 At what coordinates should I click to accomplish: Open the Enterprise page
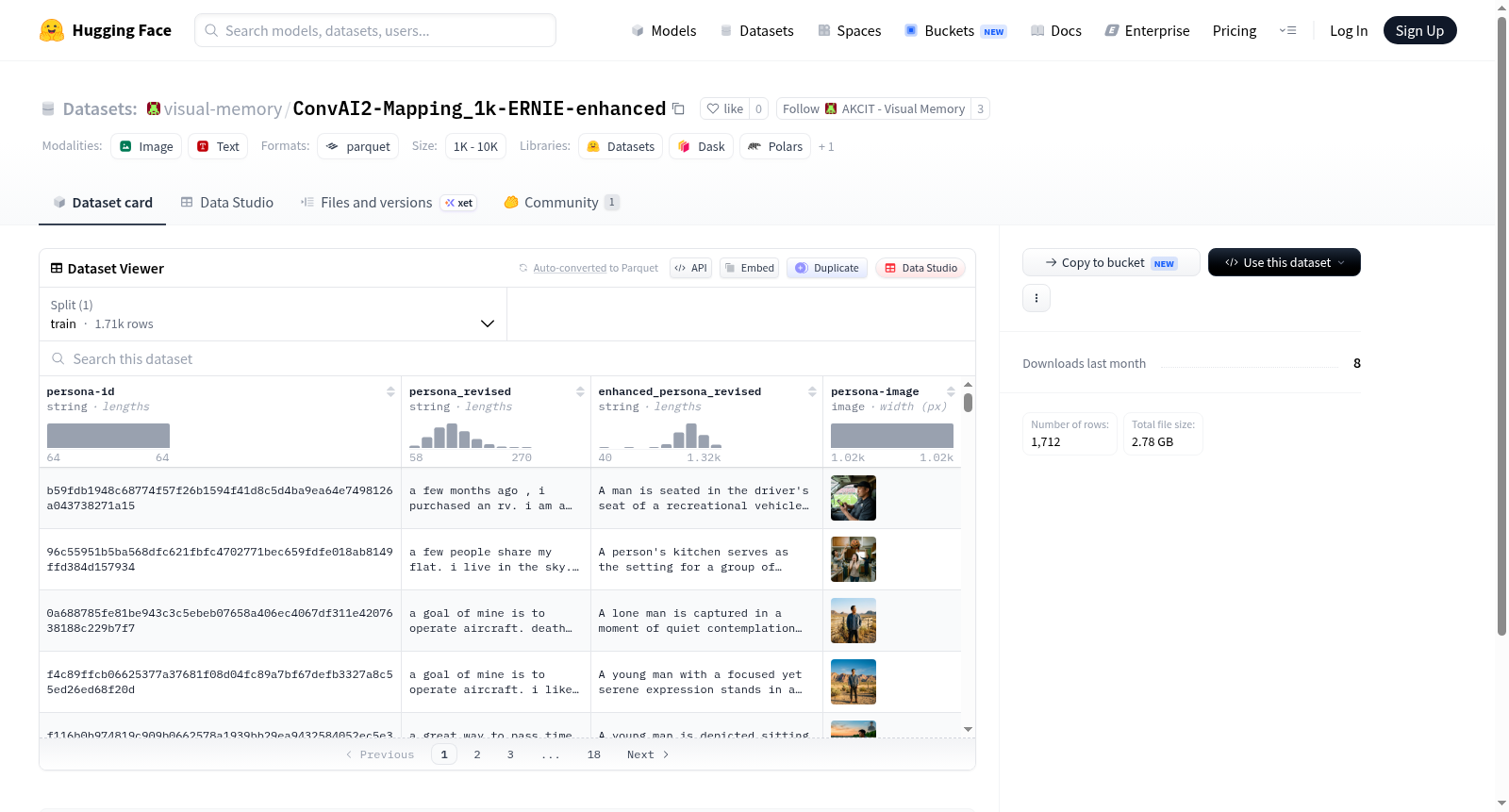coord(1147,30)
